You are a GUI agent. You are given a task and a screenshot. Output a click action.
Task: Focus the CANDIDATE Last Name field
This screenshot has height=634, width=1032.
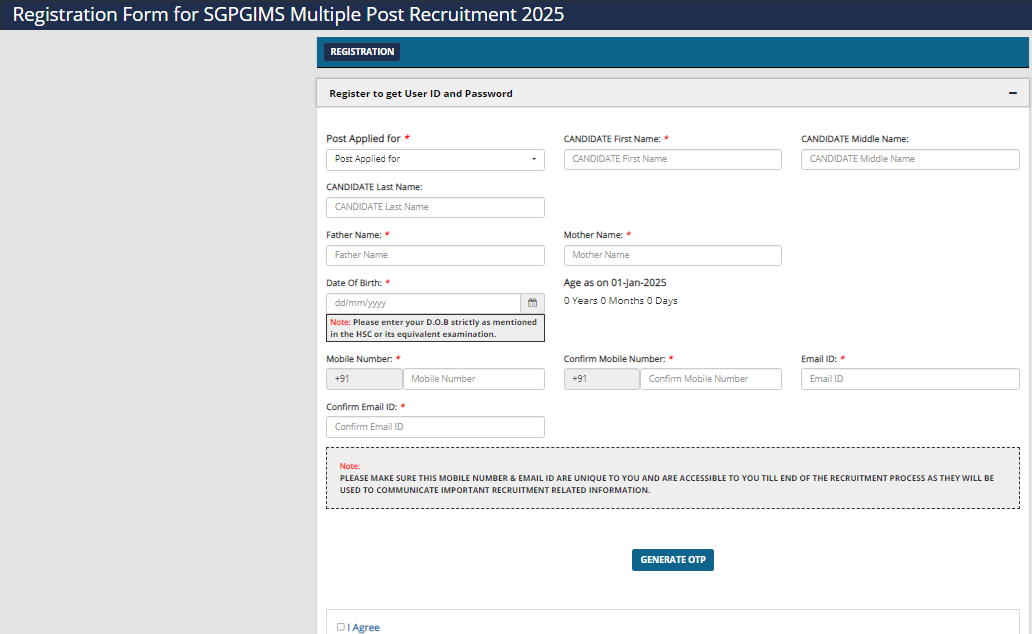(435, 207)
